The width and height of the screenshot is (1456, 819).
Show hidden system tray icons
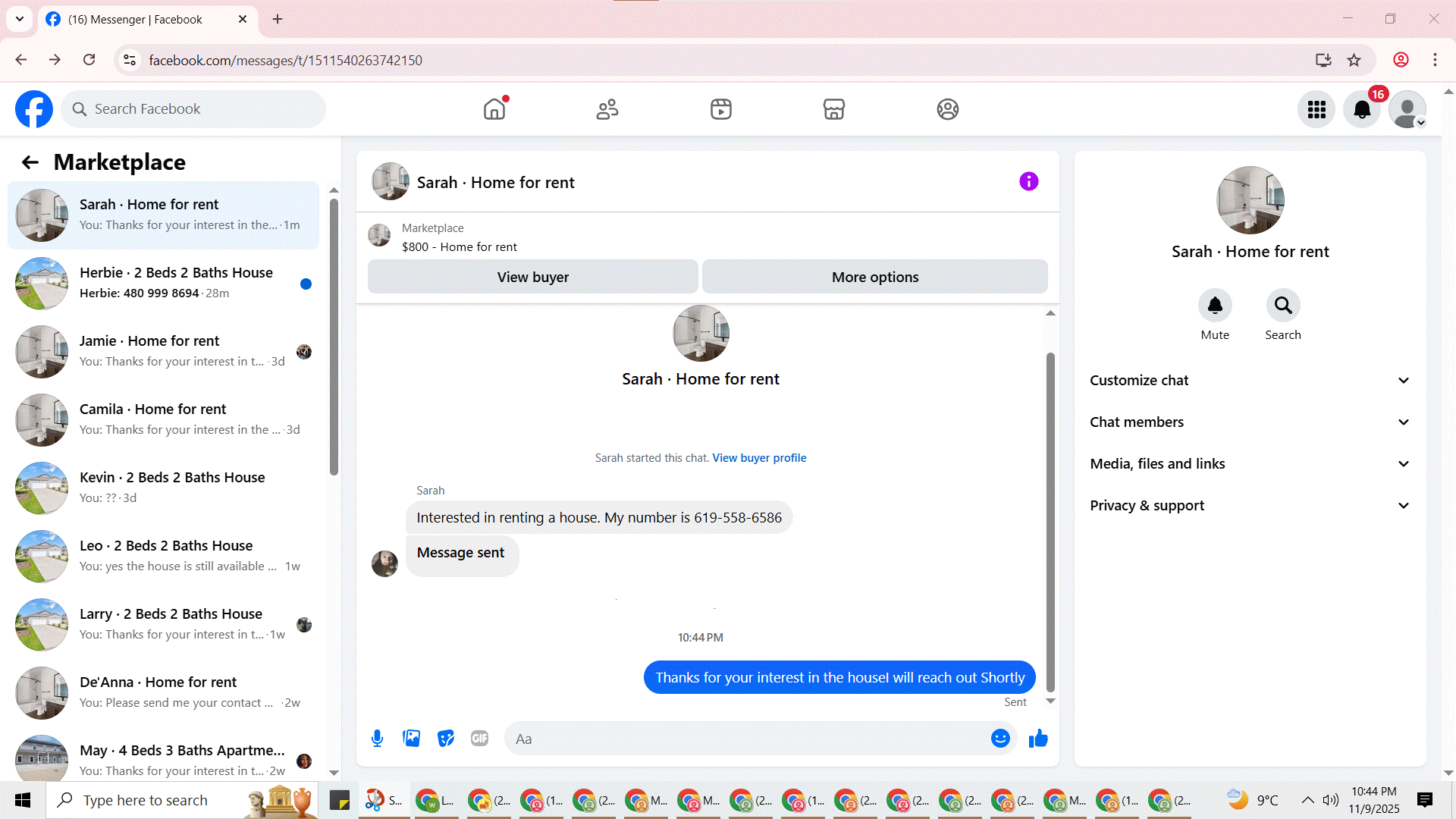1308,800
